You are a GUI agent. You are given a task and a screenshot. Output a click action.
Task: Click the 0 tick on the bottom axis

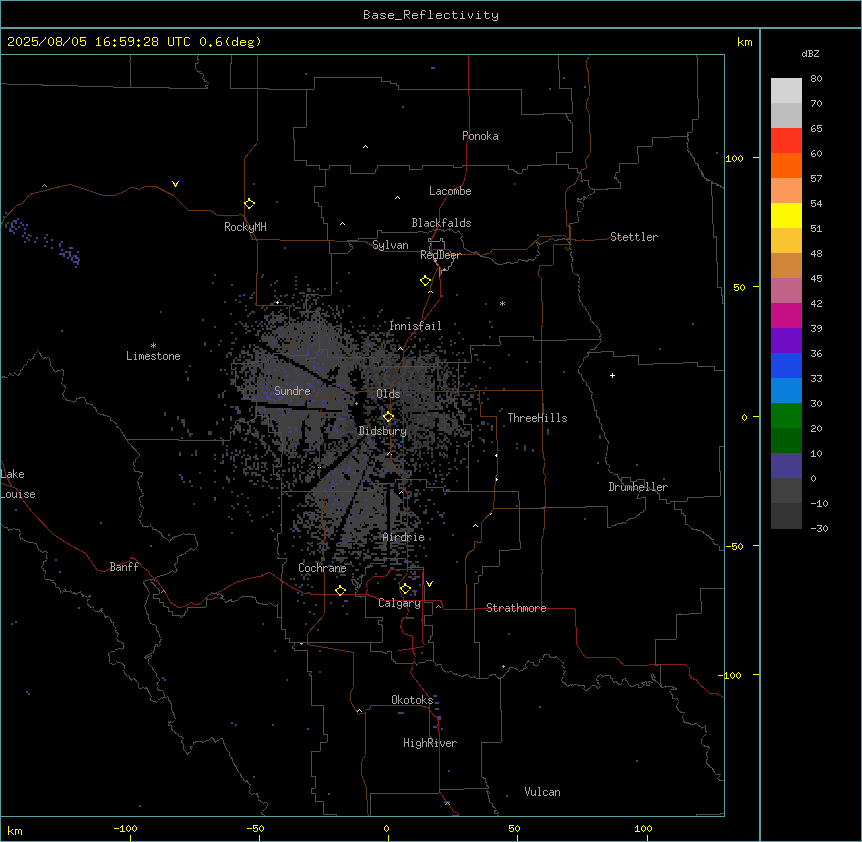386,828
